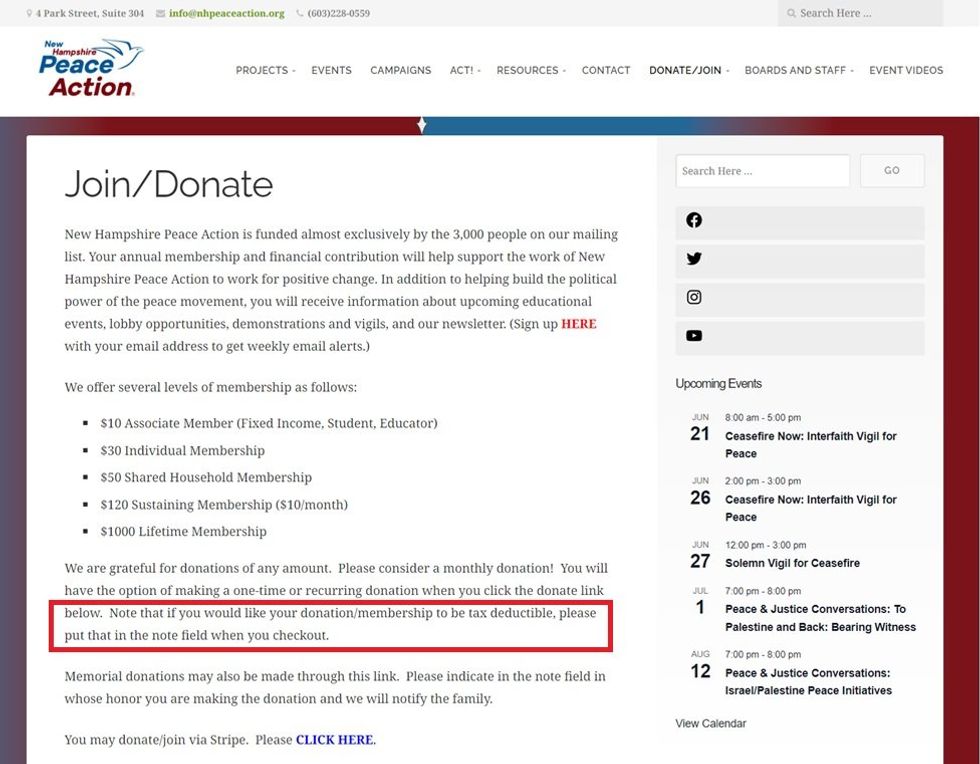Open the Facebook social icon link

pyautogui.click(x=694, y=221)
